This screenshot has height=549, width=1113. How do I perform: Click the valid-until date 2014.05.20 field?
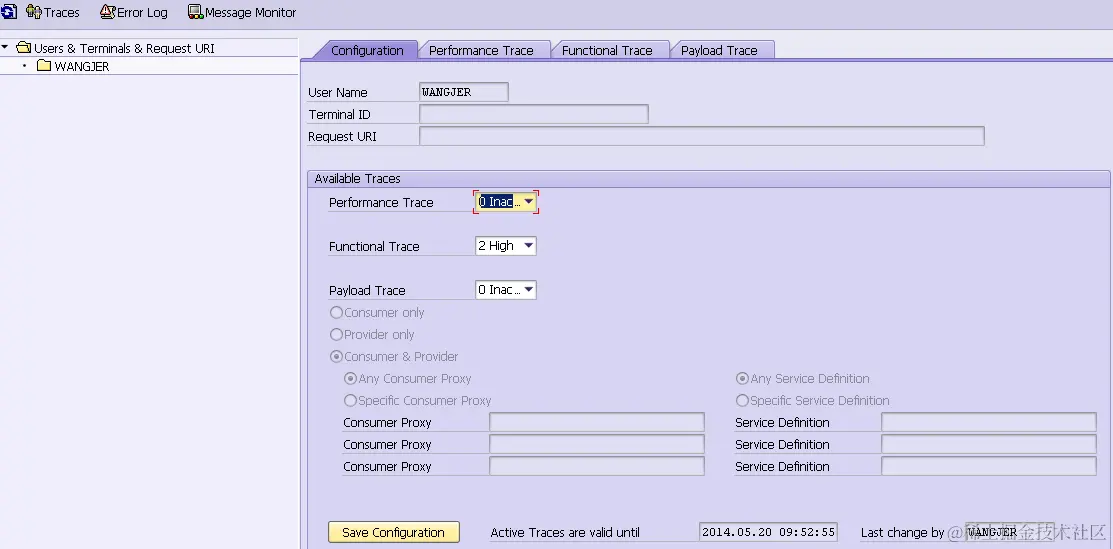pyautogui.click(x=768, y=532)
